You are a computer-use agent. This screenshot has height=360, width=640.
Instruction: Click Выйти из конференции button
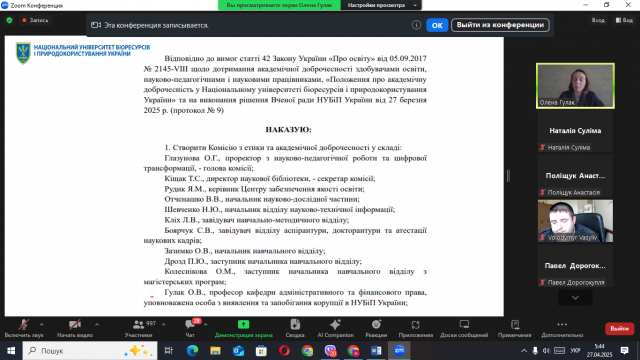(500, 25)
